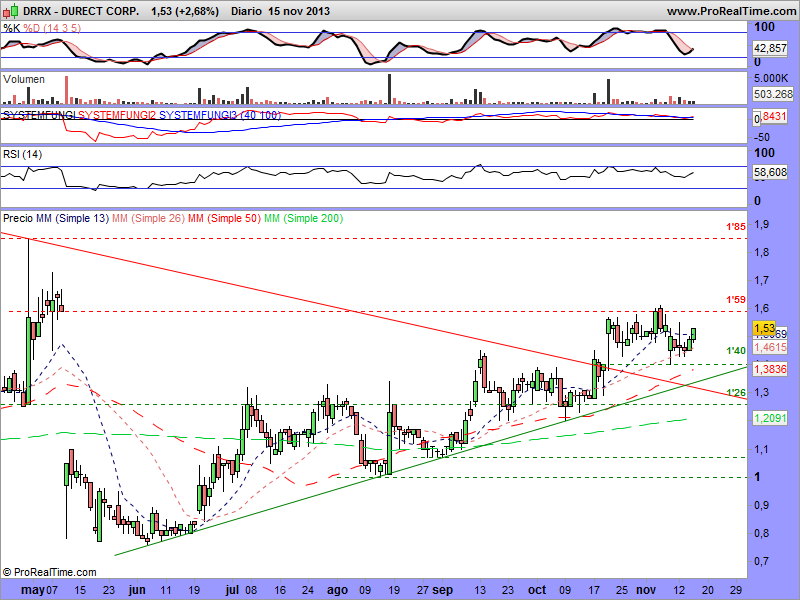Select the Diario timeframe label
The image size is (800, 600).
(x=246, y=11)
